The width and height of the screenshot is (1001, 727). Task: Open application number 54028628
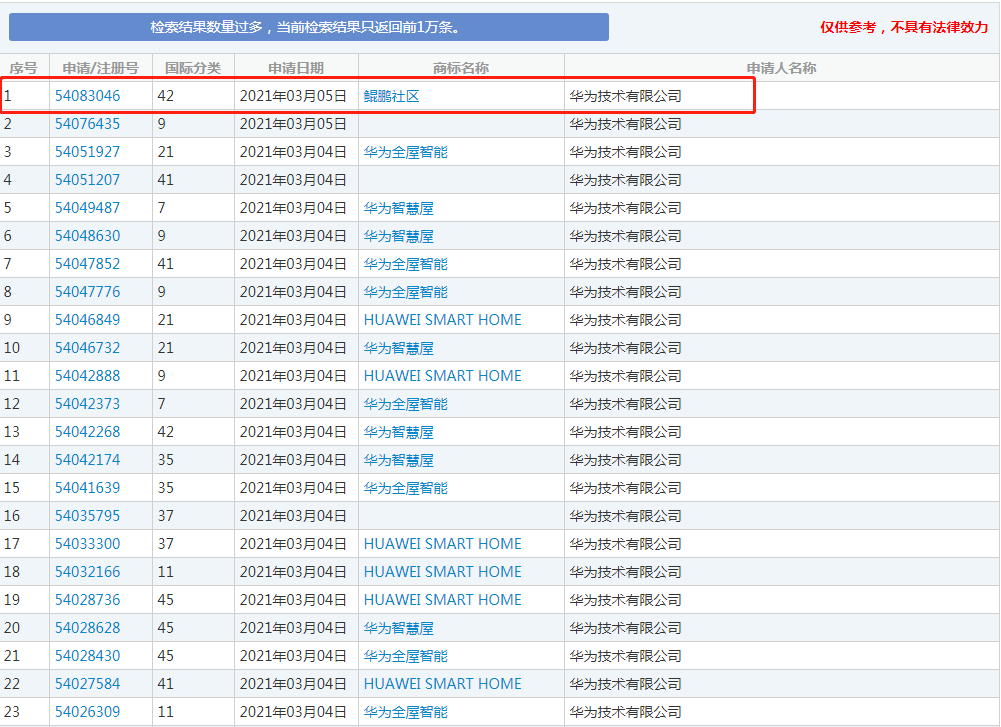click(87, 627)
